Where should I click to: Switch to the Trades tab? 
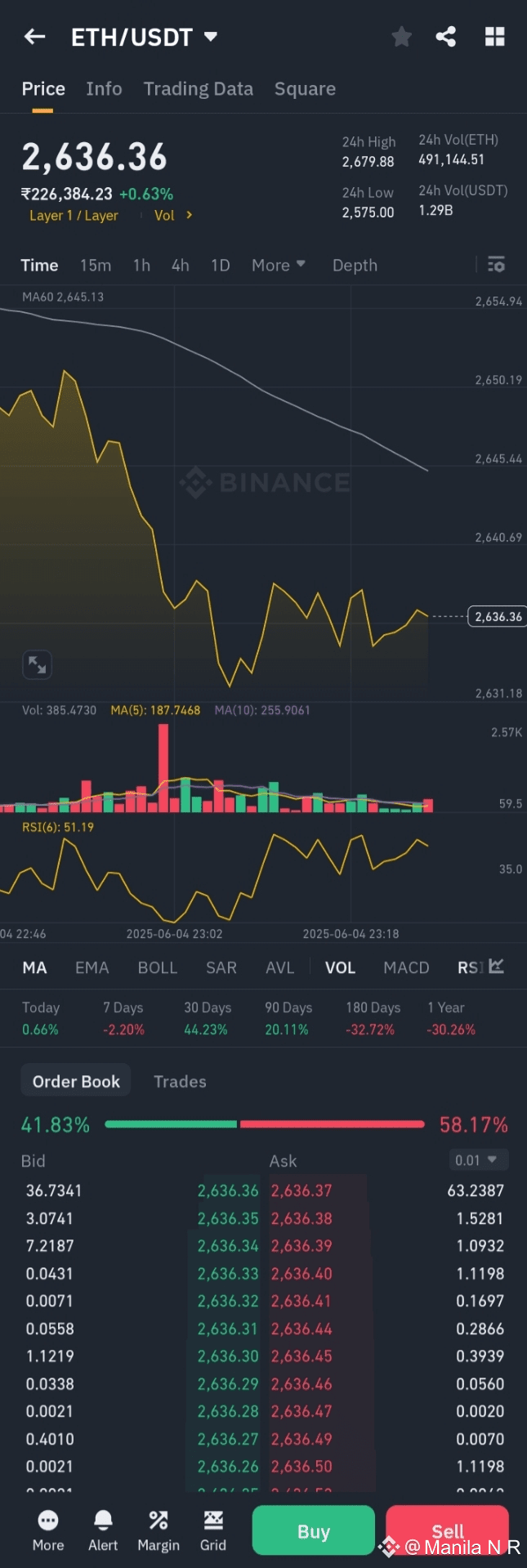(x=180, y=1082)
